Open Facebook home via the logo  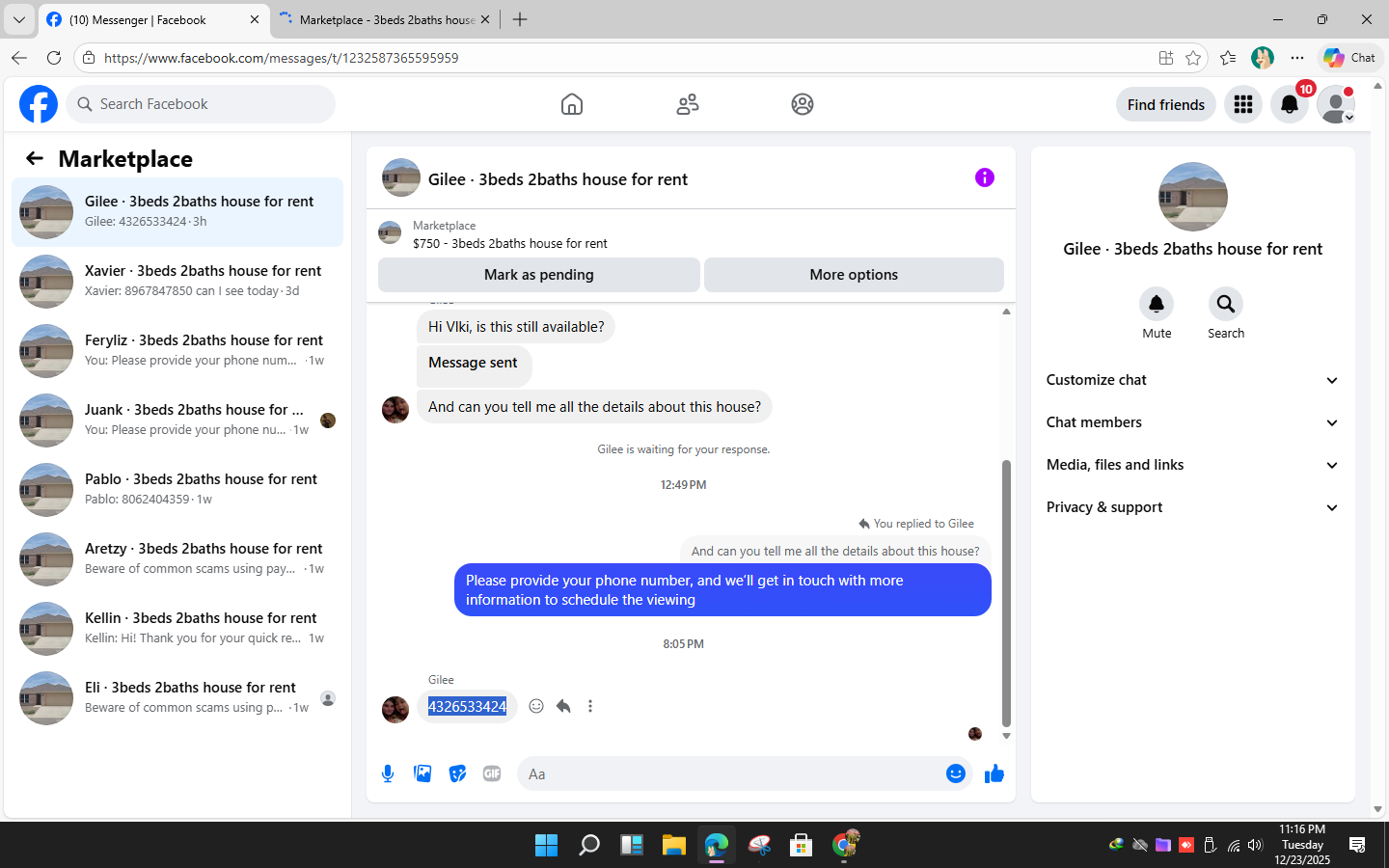pyautogui.click(x=39, y=104)
